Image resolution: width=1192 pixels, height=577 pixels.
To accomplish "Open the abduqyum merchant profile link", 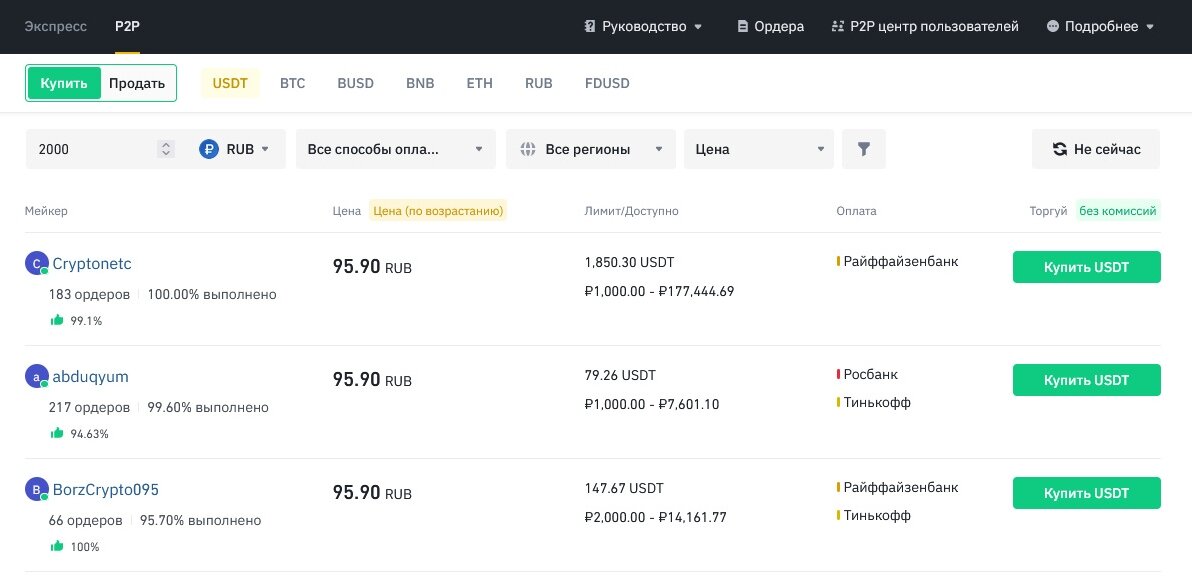I will pos(90,377).
